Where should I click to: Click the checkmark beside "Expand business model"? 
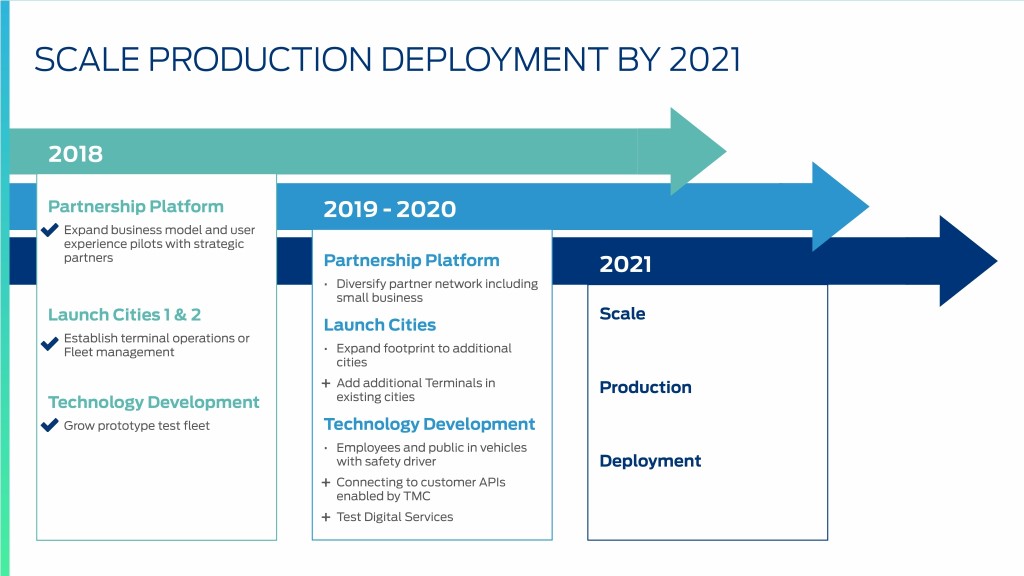point(50,231)
